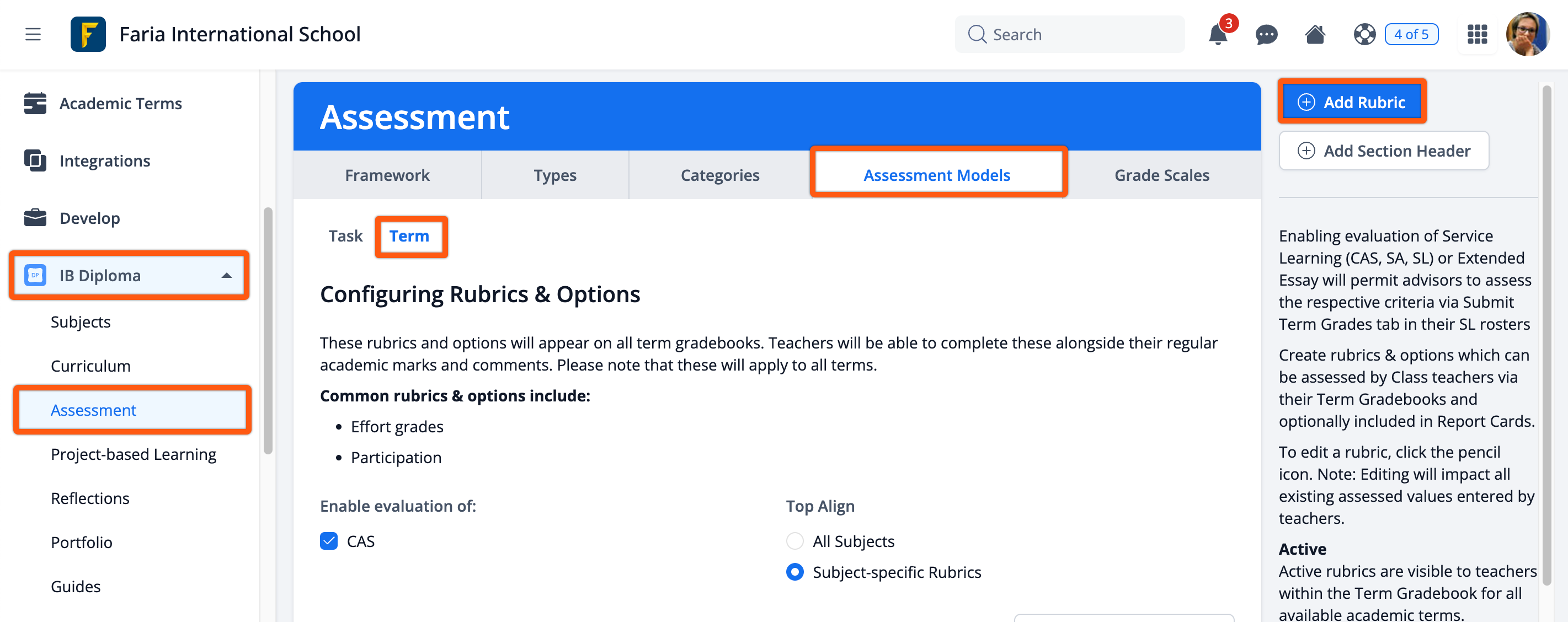Select the Subject-specific Rubrics radio option
1568x622 pixels.
point(794,572)
